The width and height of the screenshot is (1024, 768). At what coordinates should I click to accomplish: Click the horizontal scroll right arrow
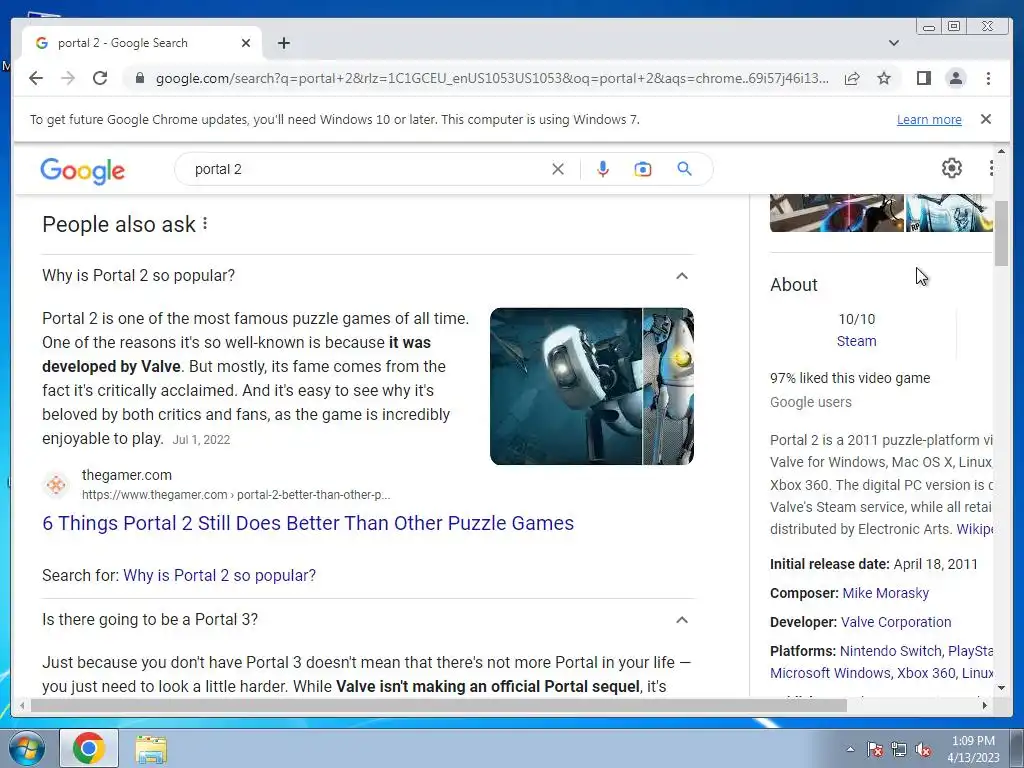(x=985, y=705)
